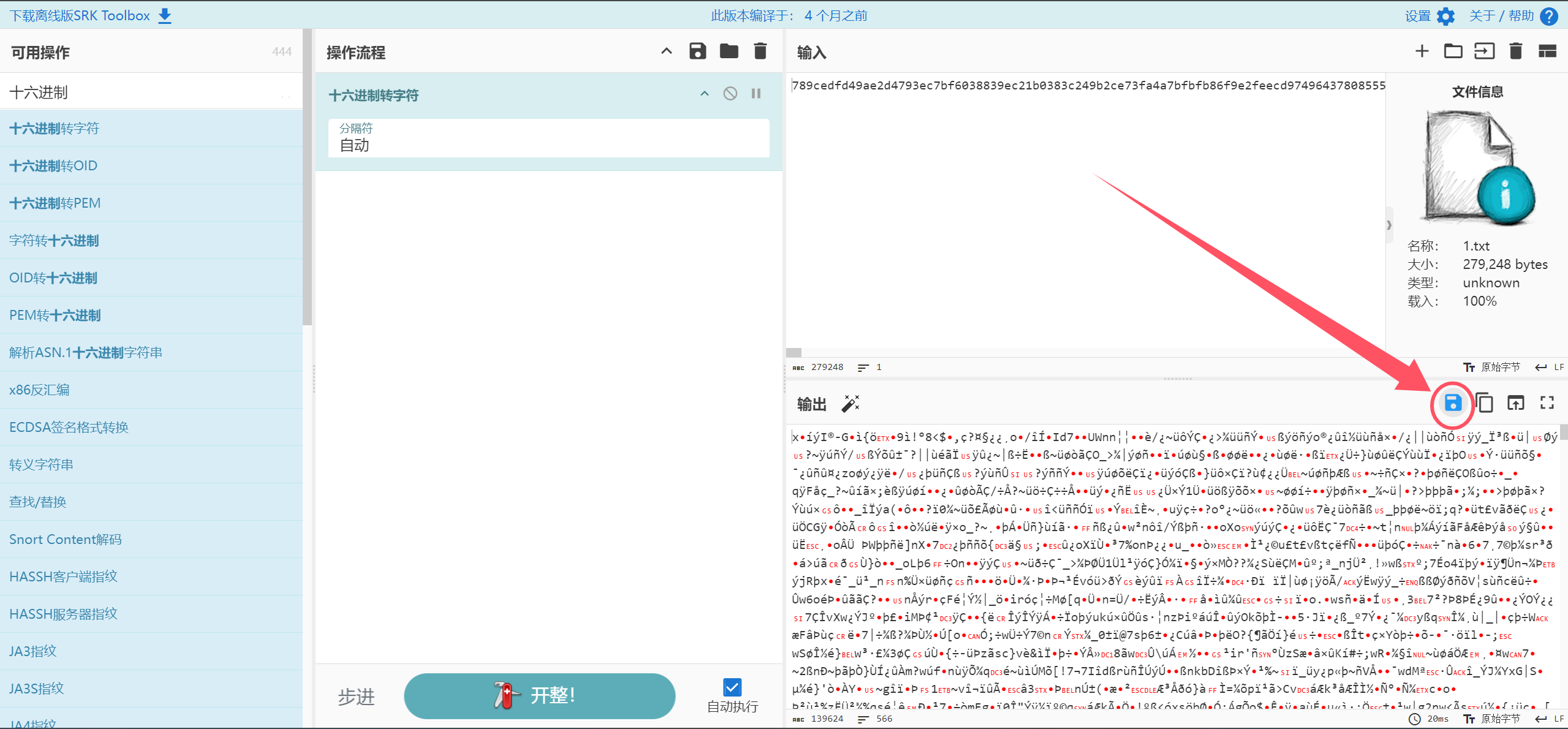Select the 字符转十六进制 operation
The image size is (1568, 729).
[54, 241]
